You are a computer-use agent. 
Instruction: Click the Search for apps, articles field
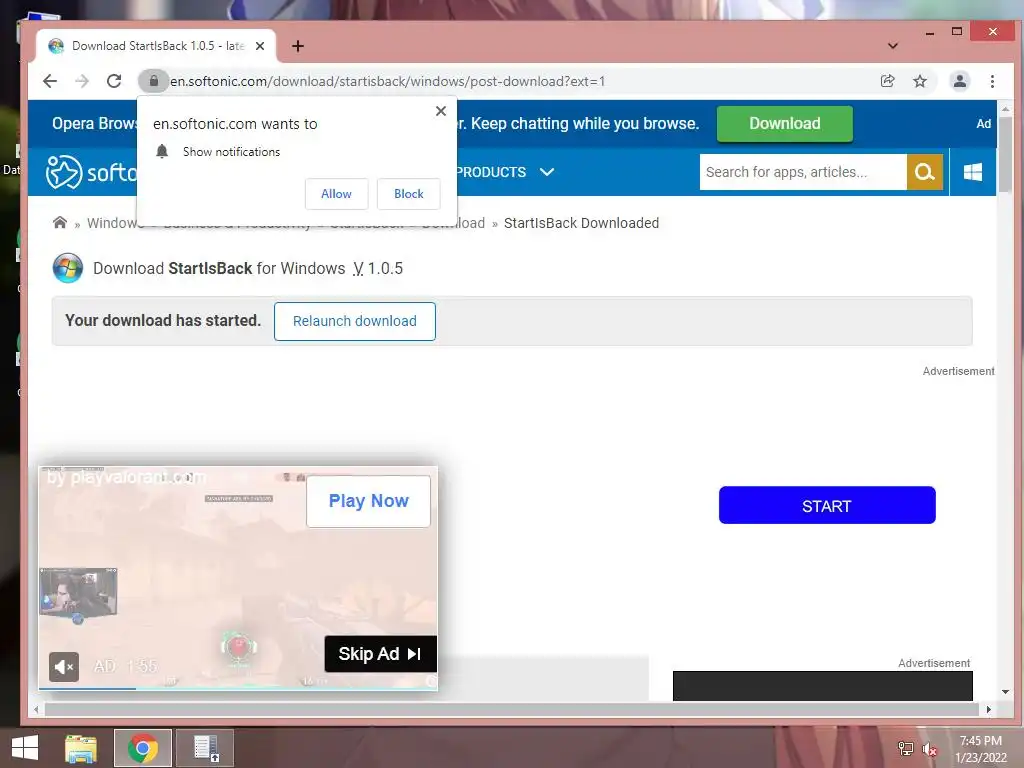coord(803,172)
